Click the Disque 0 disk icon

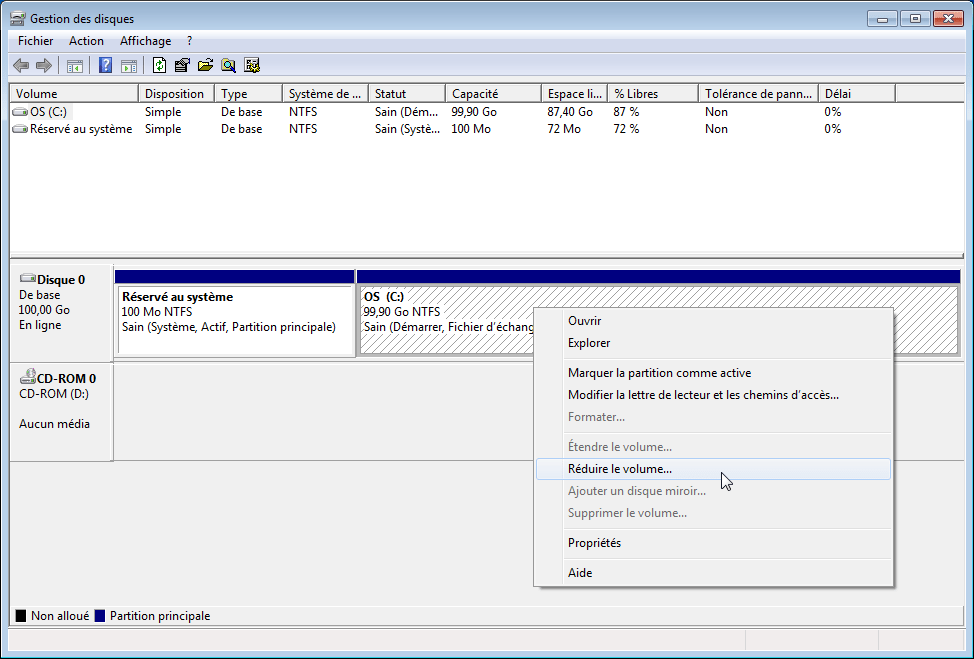pos(27,278)
